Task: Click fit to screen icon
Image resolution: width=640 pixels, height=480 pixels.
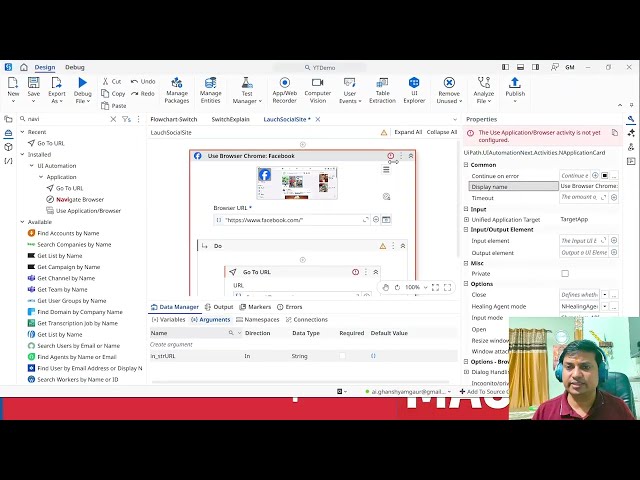Action: click(436, 287)
